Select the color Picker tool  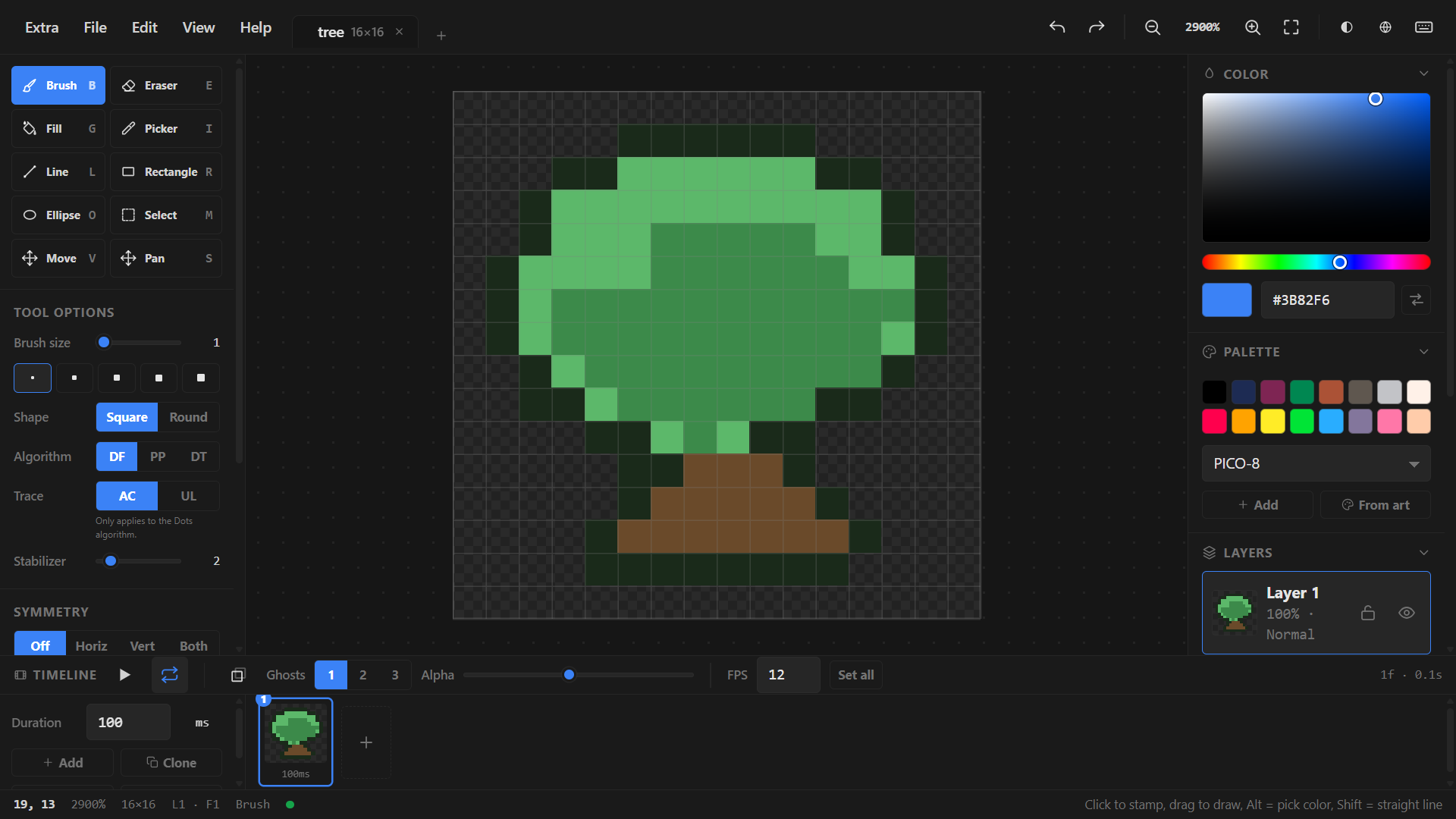166,129
